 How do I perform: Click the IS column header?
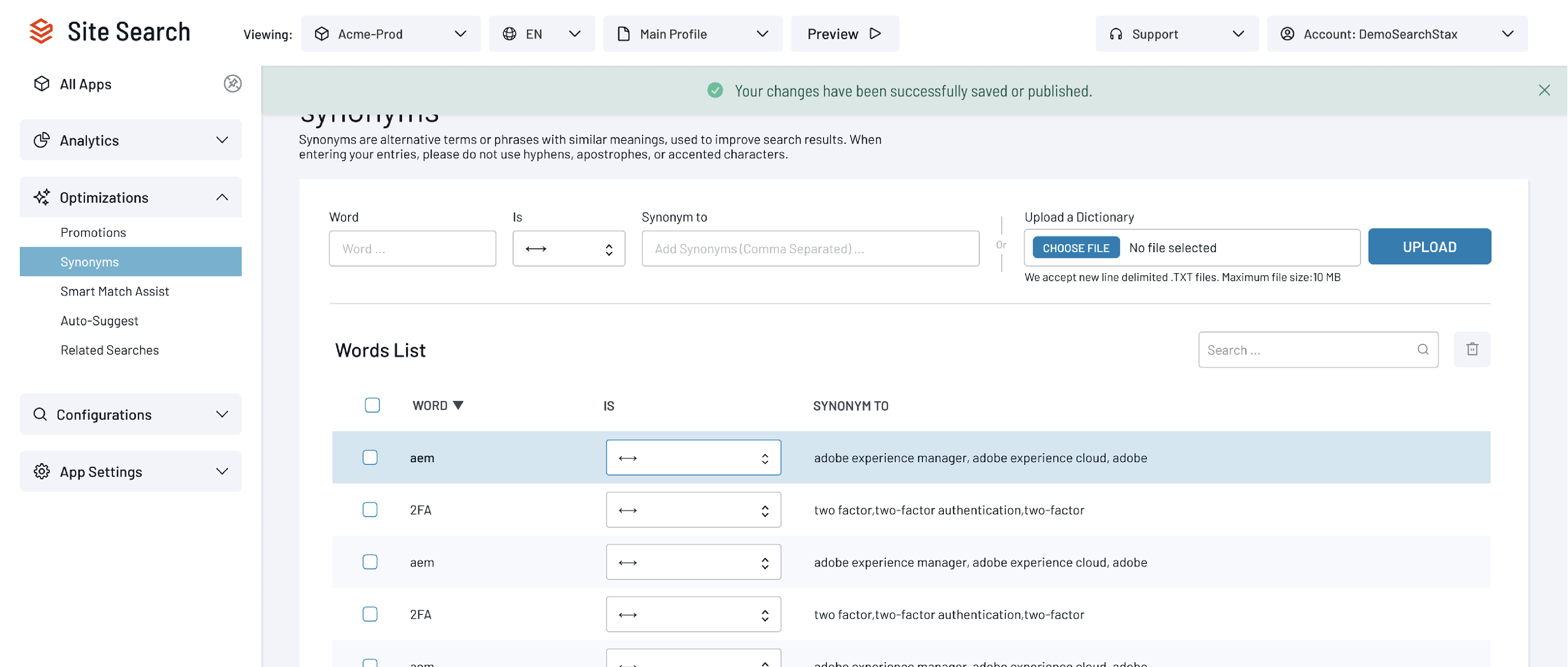point(609,406)
